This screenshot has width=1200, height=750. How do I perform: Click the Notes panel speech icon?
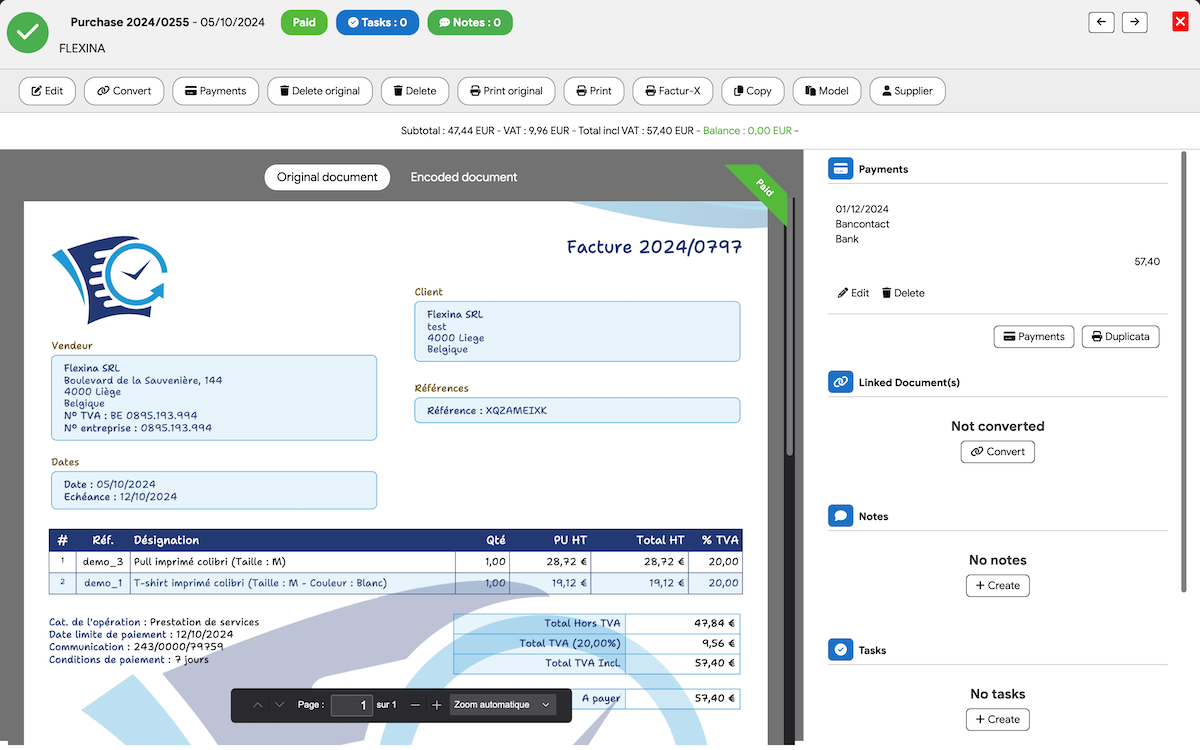pos(840,516)
